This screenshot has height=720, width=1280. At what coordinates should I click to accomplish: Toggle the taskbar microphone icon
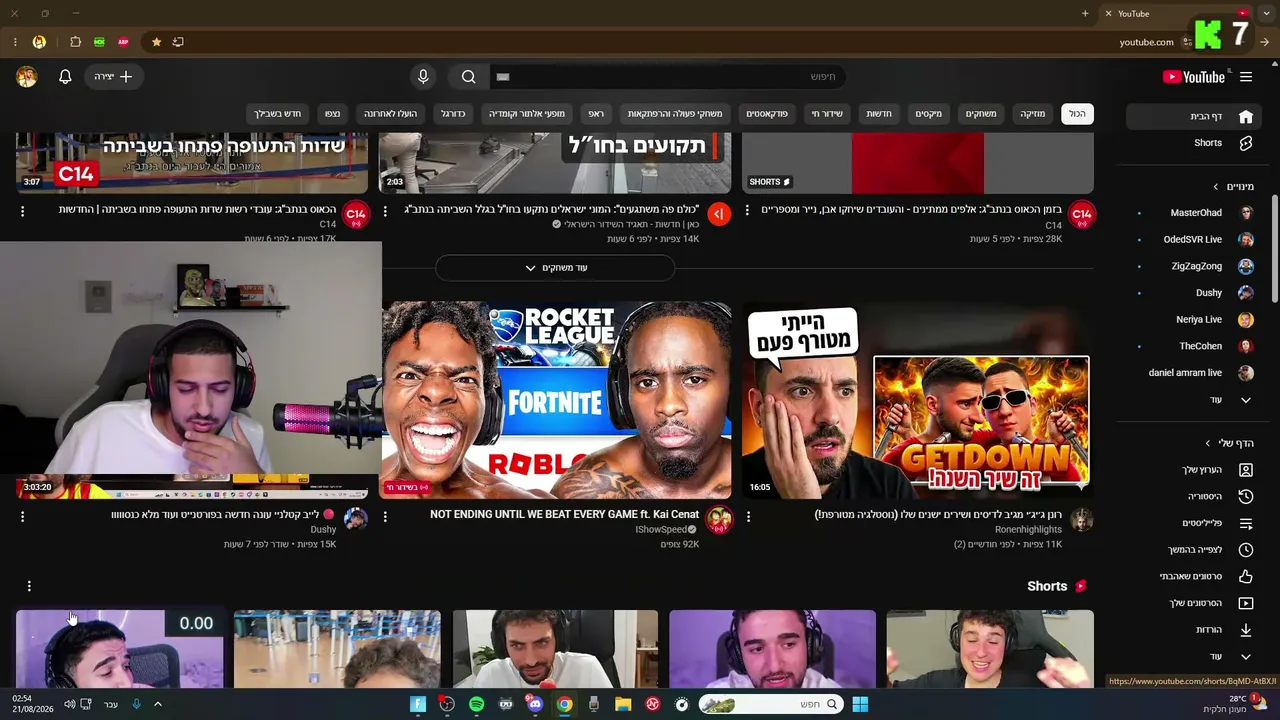[137, 704]
